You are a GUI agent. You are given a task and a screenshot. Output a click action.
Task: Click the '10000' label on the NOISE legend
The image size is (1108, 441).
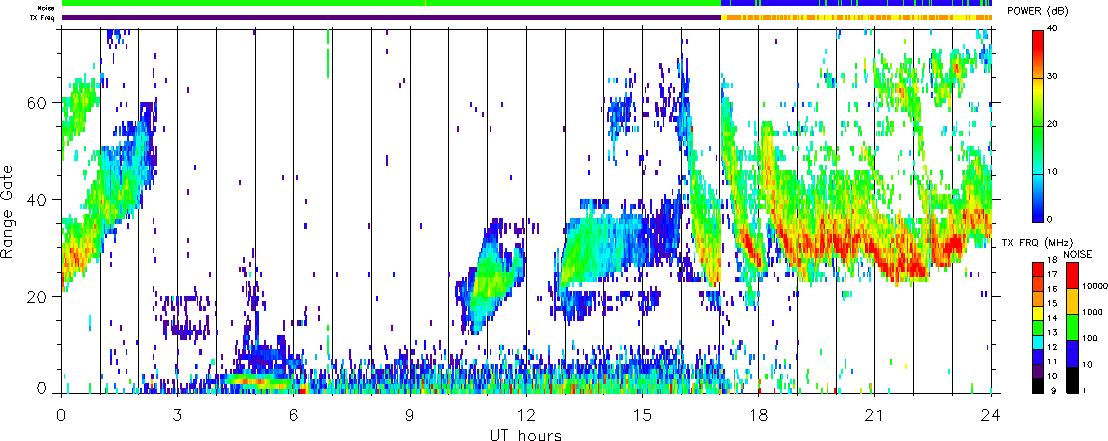1095,286
